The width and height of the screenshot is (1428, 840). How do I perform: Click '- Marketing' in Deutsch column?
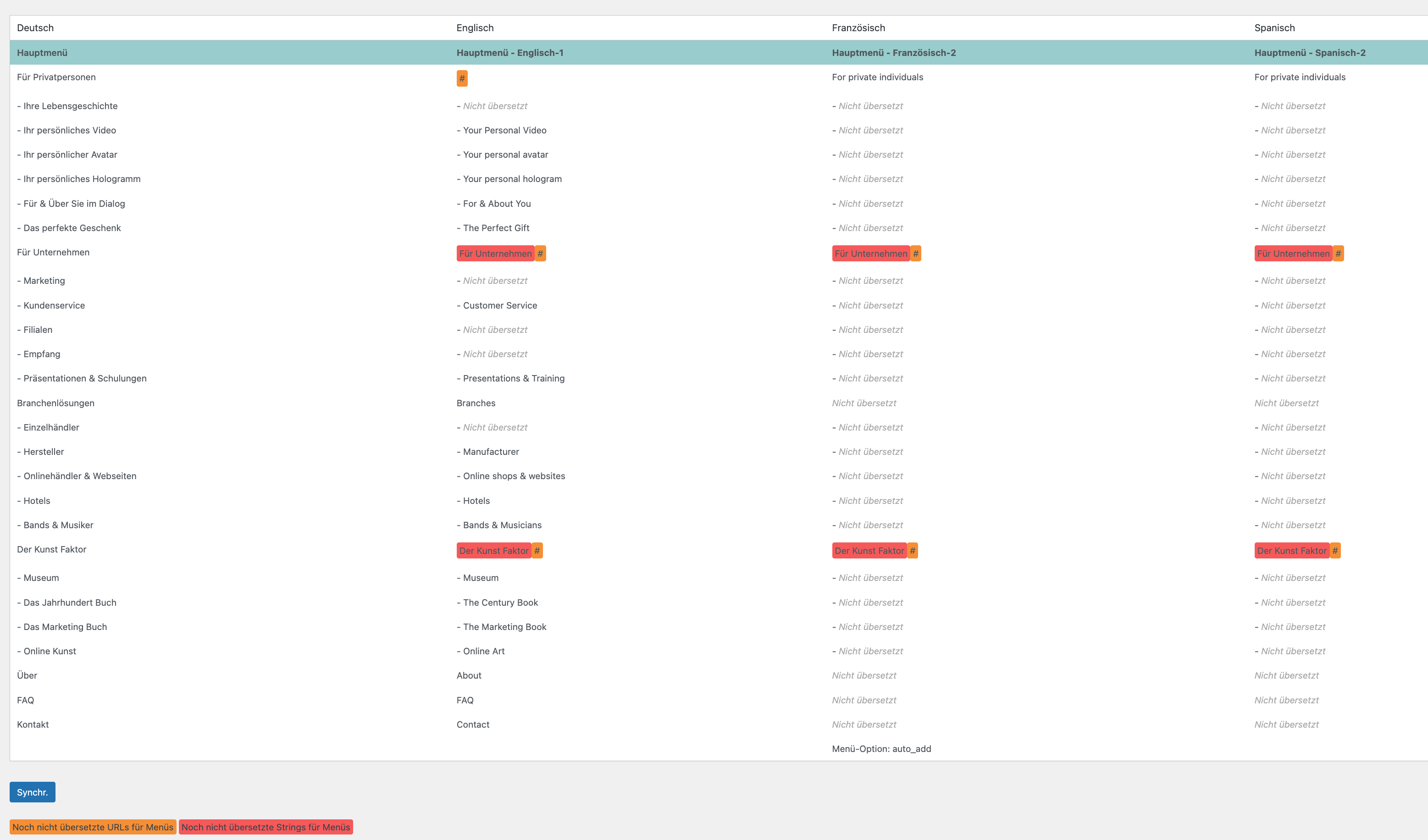point(41,281)
